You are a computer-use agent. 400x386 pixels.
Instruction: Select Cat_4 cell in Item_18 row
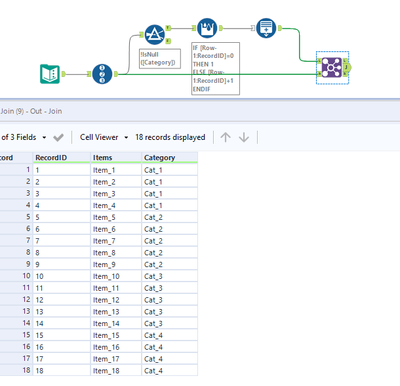click(170, 371)
